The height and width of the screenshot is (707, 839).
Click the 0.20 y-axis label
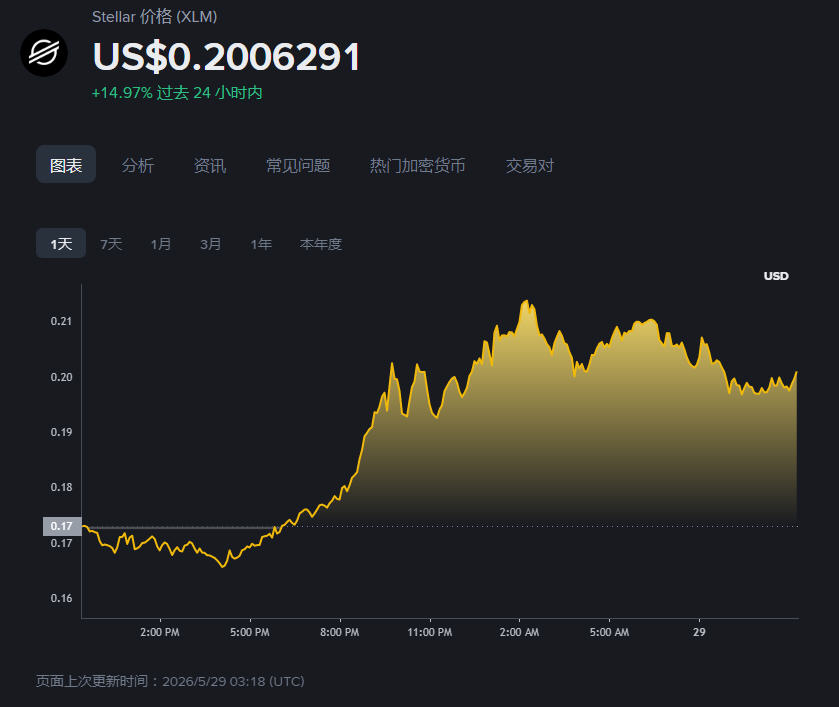62,377
